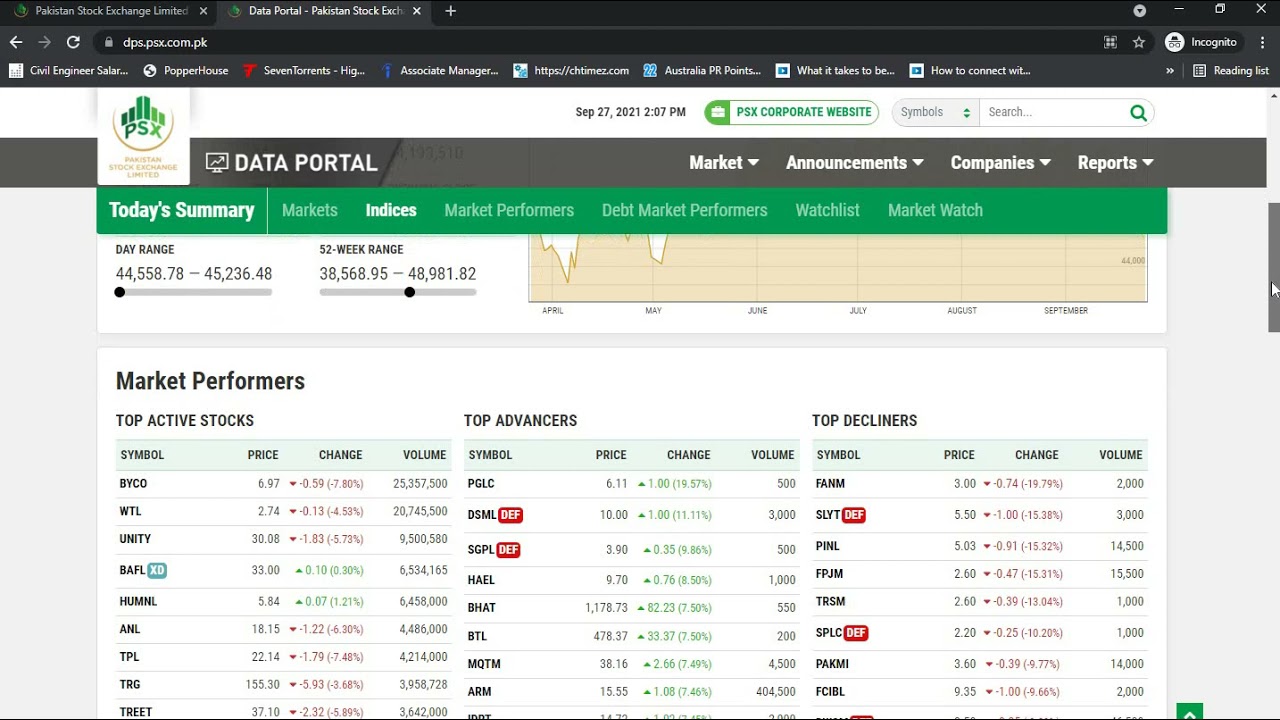The width and height of the screenshot is (1280, 720).
Task: Open the Incognito profile icon
Action: 1175,42
